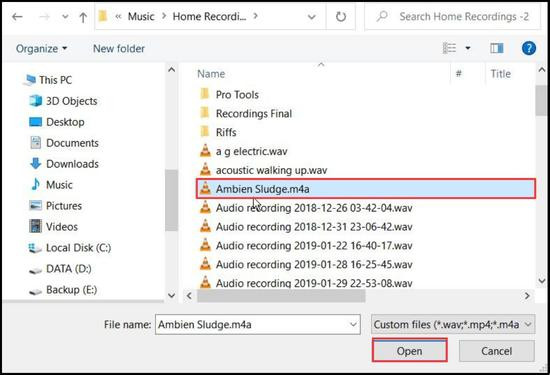Open recent locations dropdown arrow
Screen dimensions: 550x375
click(x=65, y=16)
